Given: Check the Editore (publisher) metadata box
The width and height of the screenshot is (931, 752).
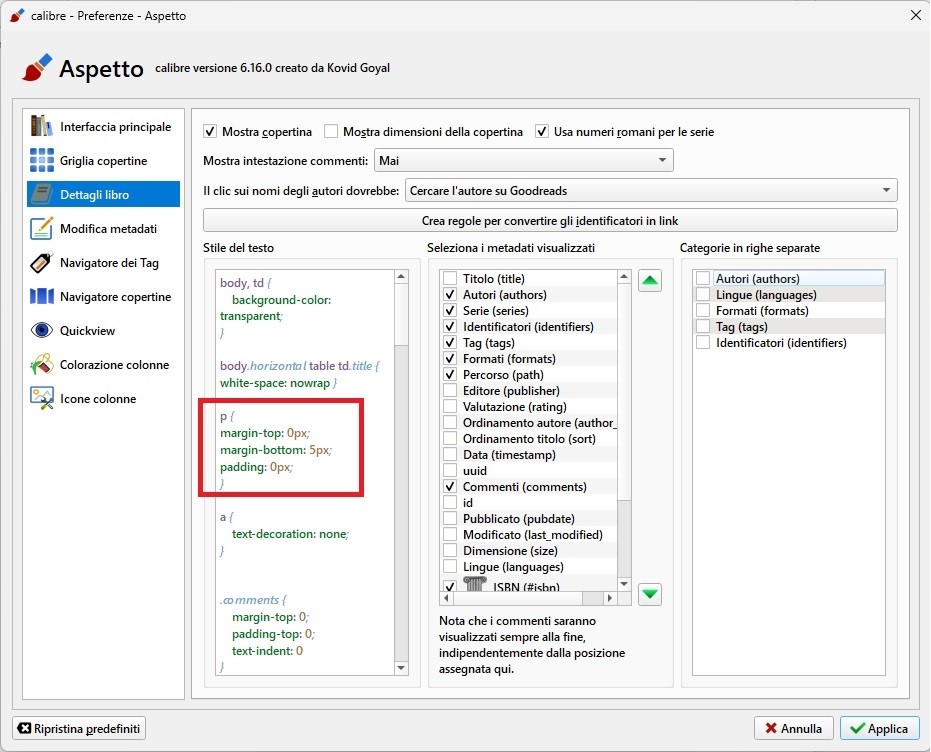Looking at the screenshot, I should click(x=450, y=391).
